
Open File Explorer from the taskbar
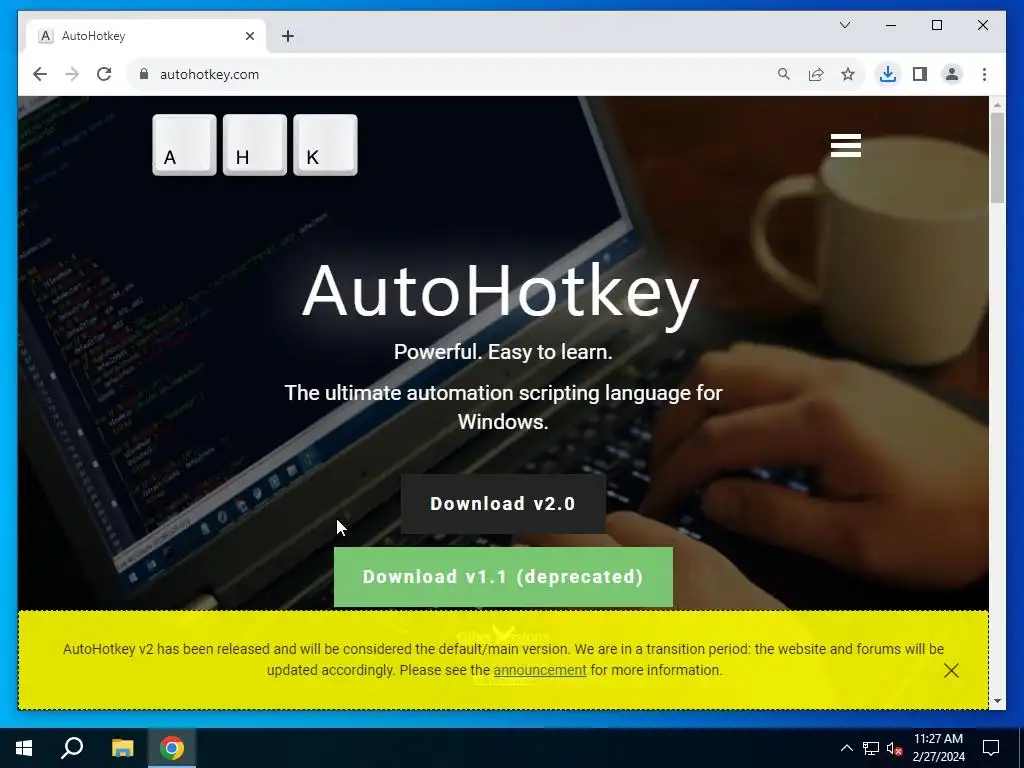pos(122,748)
